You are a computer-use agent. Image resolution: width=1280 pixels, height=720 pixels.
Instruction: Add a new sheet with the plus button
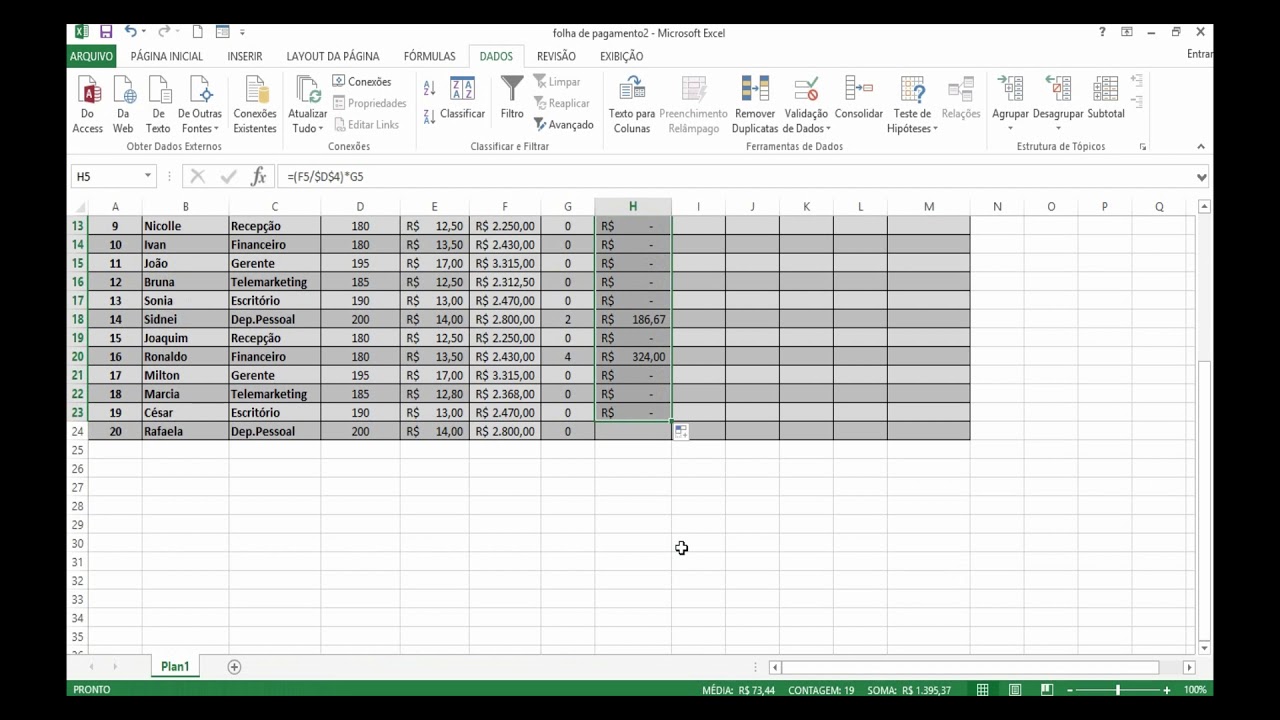coord(234,667)
